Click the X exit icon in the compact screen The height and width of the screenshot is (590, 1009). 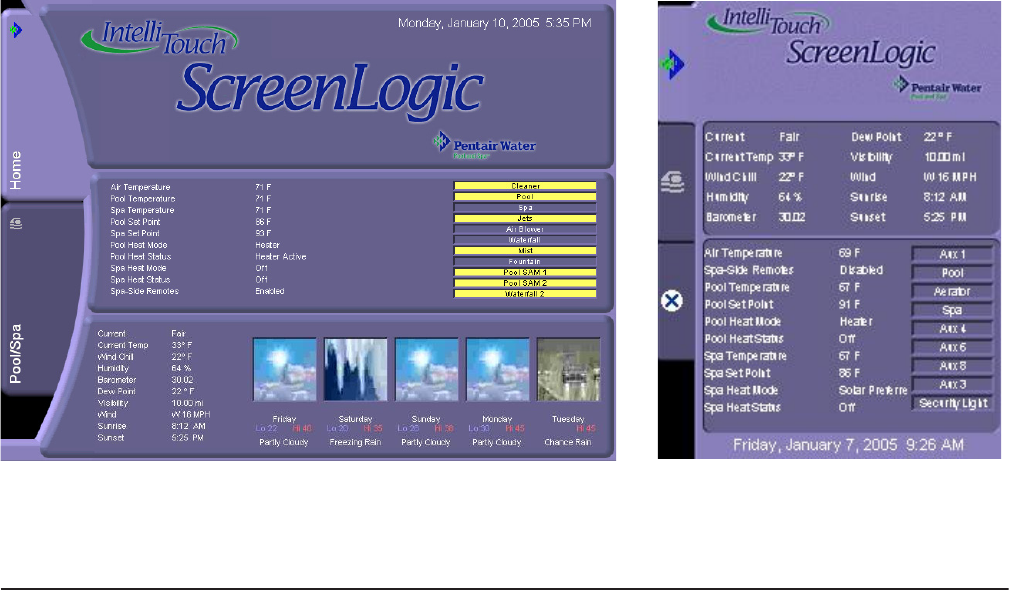(672, 300)
